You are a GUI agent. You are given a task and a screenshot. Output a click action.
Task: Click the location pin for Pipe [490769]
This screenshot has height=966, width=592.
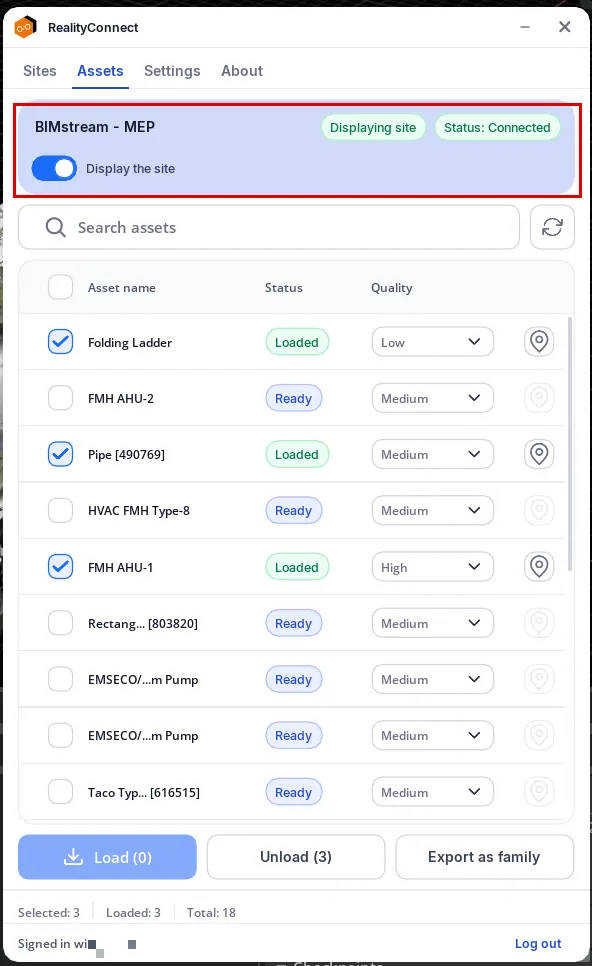tap(539, 454)
